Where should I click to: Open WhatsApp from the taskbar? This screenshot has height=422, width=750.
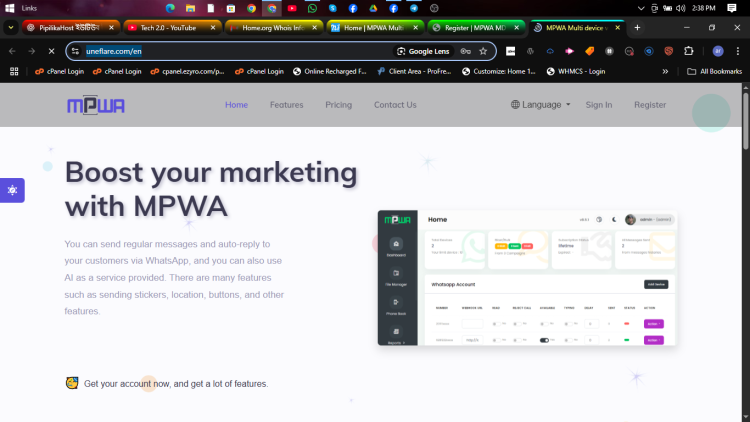(312, 8)
